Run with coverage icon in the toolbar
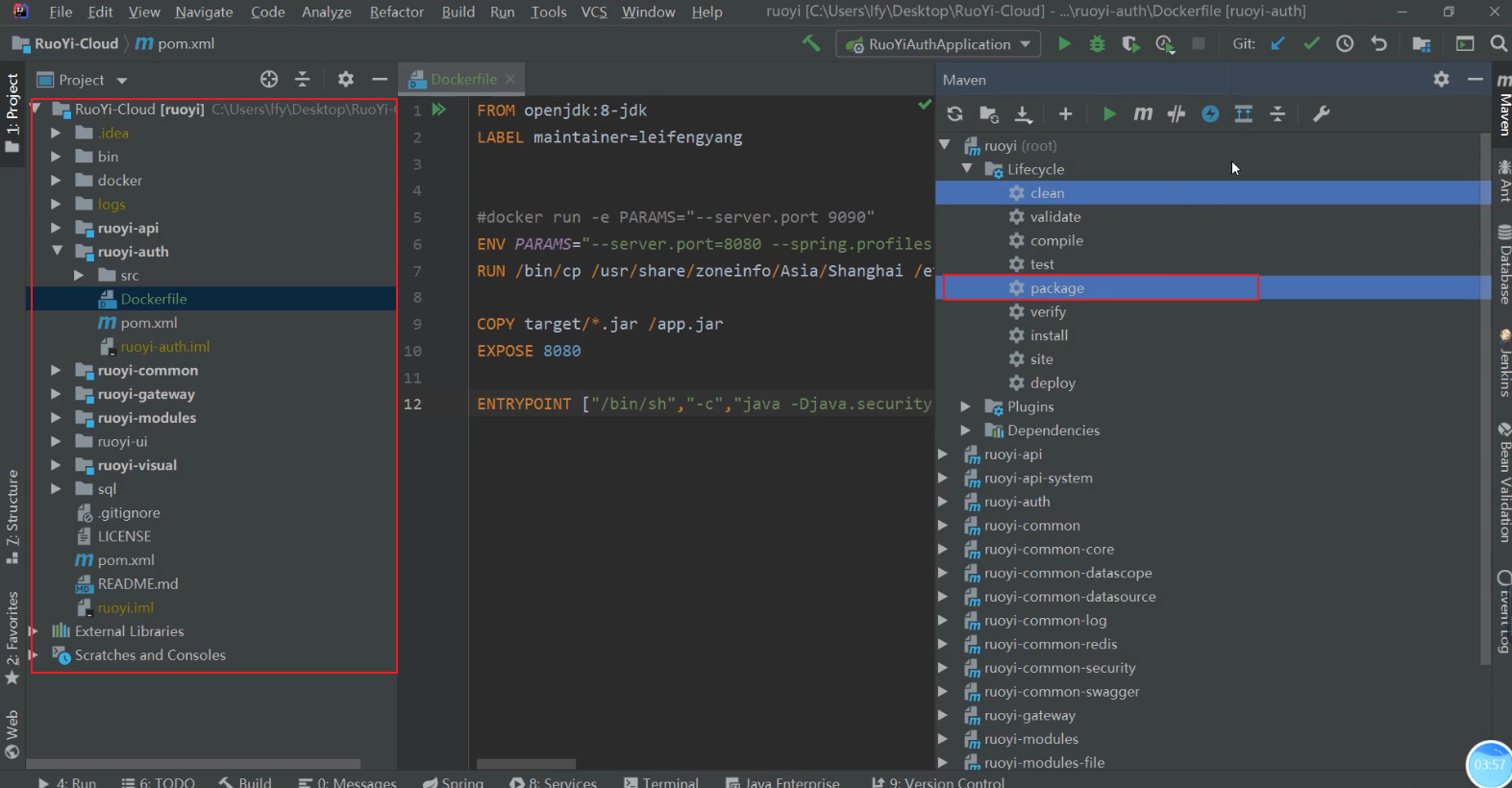The image size is (1512, 788). click(1130, 43)
